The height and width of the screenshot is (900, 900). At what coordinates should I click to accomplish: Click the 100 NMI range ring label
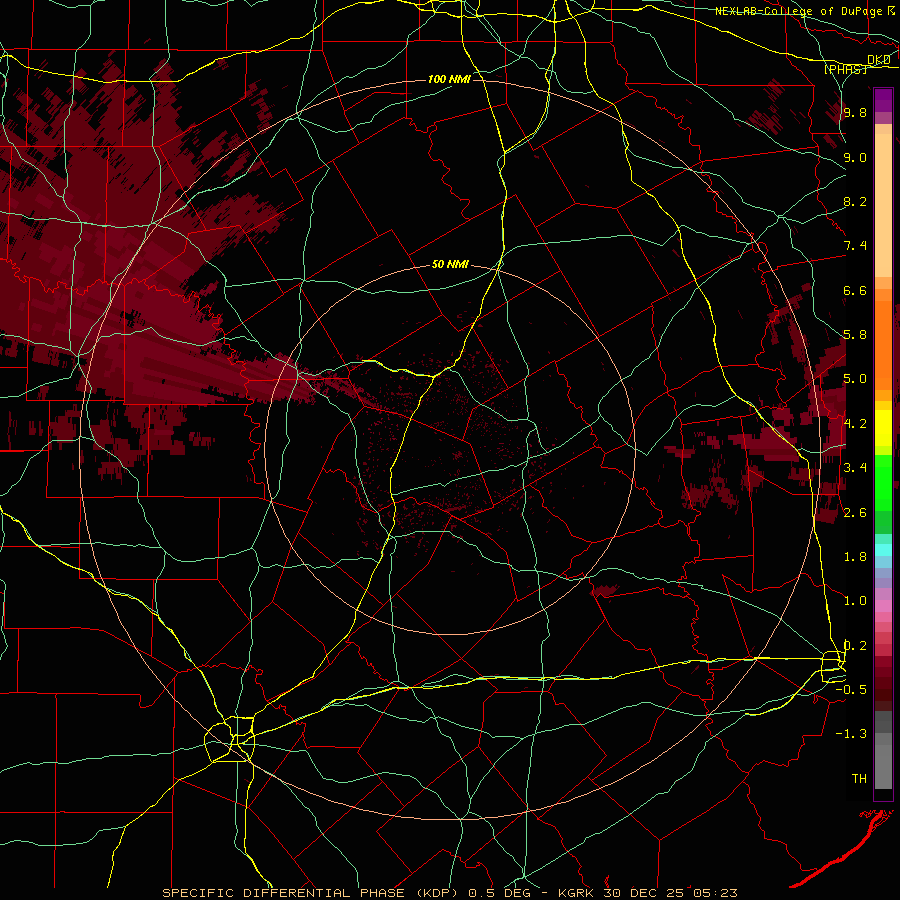pyautogui.click(x=449, y=79)
